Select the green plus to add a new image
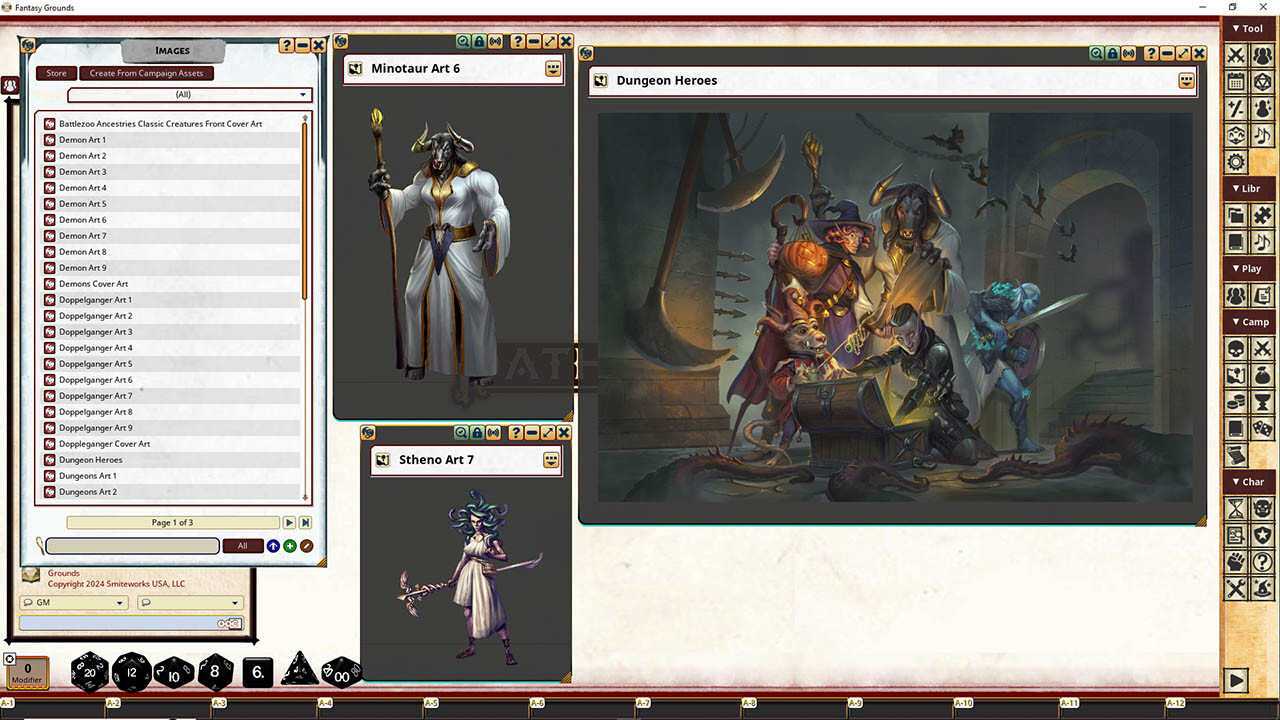Viewport: 1280px width, 720px height. (x=289, y=546)
